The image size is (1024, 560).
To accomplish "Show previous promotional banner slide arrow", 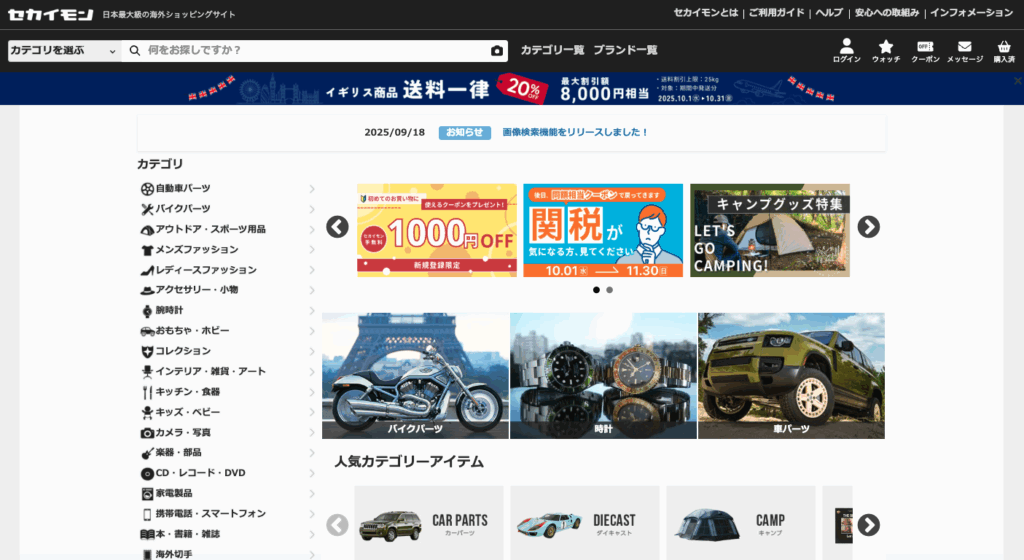I will coord(338,227).
